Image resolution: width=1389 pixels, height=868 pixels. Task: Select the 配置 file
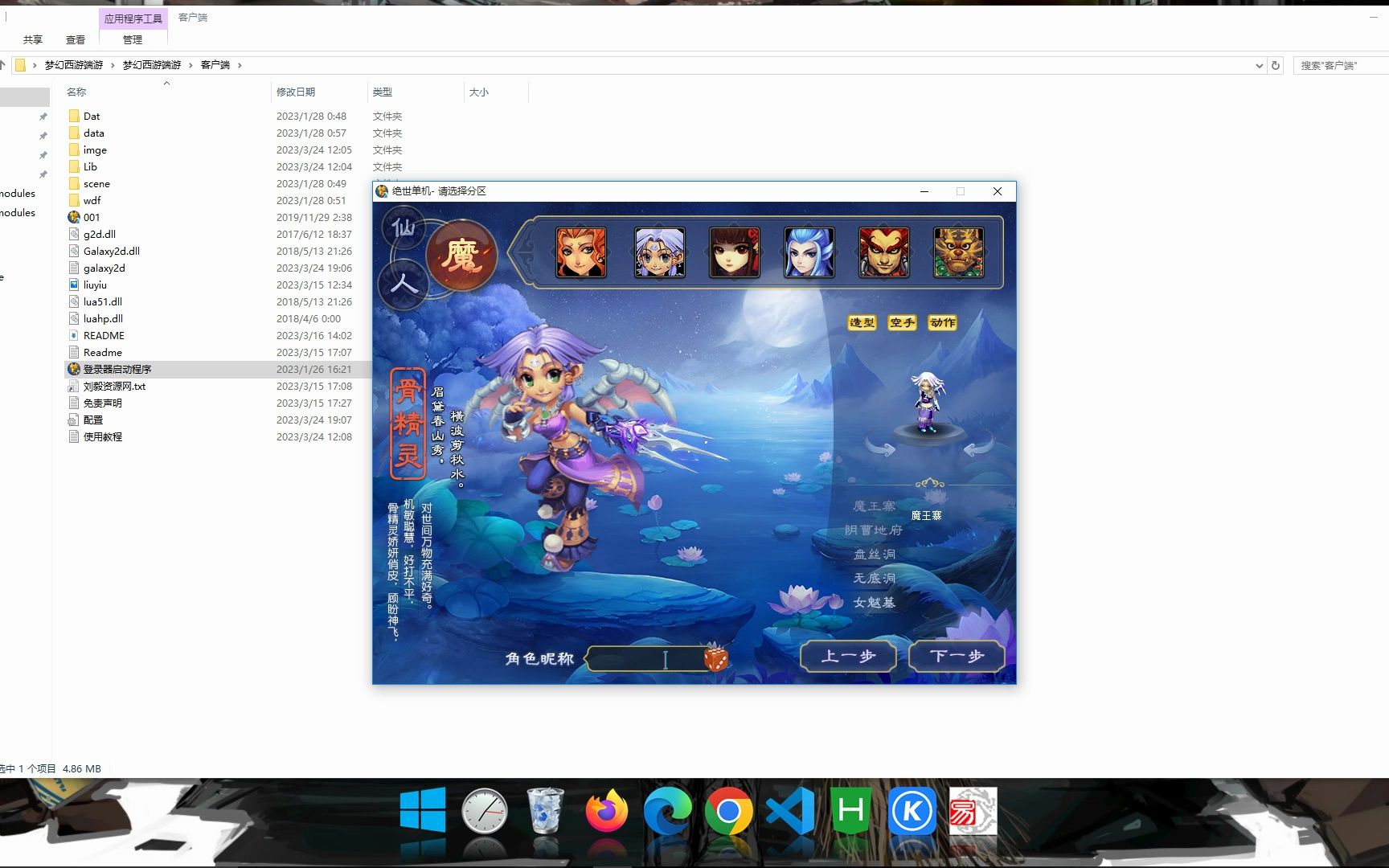93,420
